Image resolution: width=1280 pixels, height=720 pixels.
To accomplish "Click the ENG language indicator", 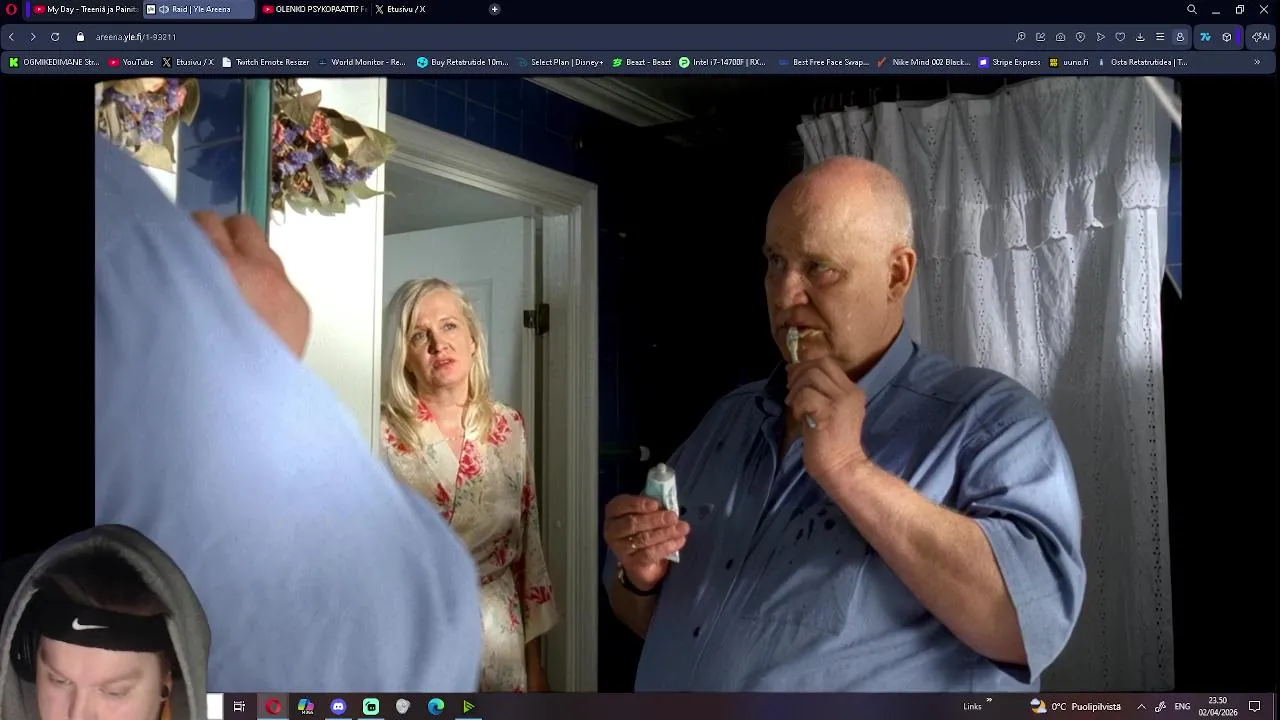I will (x=1182, y=707).
